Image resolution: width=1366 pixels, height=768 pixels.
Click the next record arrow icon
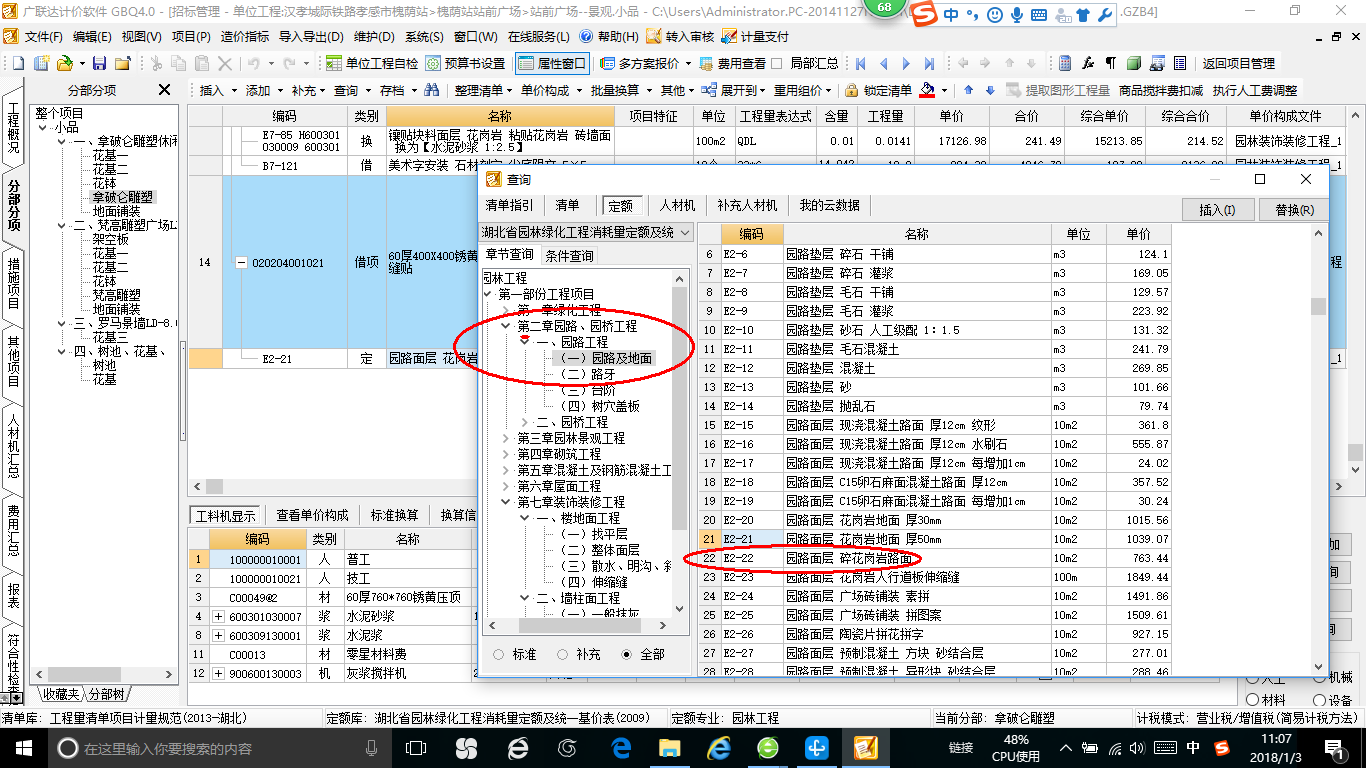[907, 63]
